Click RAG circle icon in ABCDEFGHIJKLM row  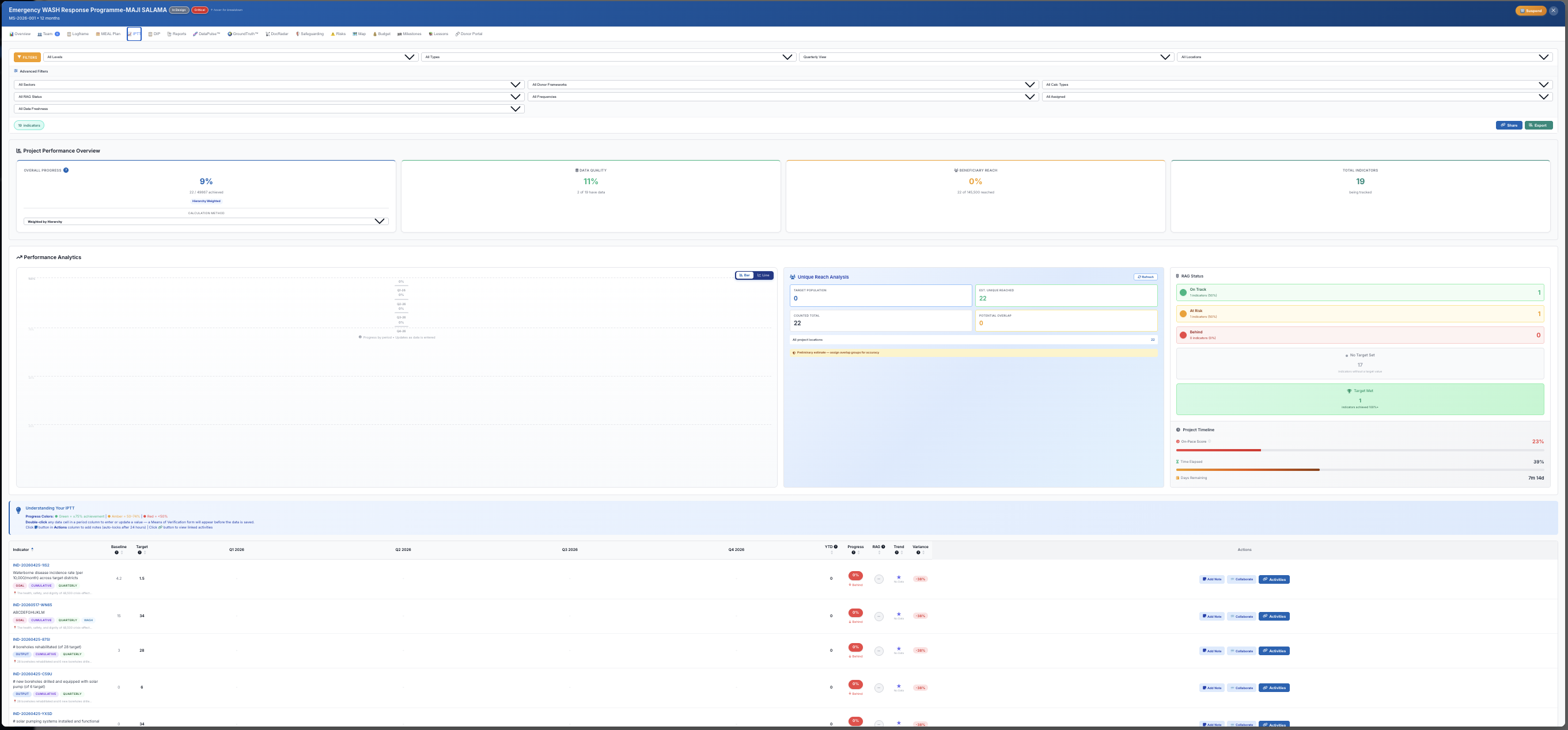click(x=878, y=616)
